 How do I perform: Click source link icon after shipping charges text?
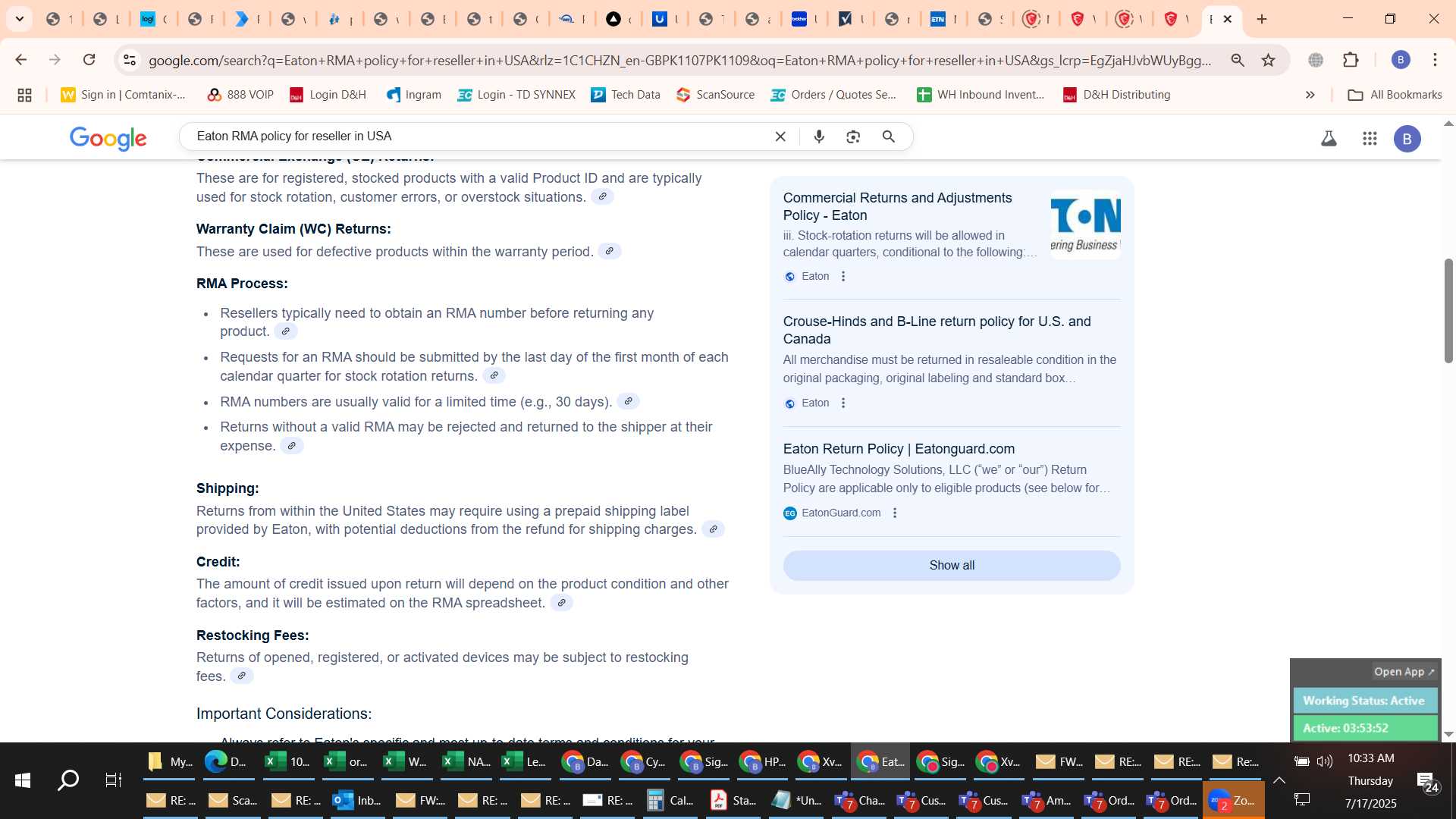(x=713, y=529)
